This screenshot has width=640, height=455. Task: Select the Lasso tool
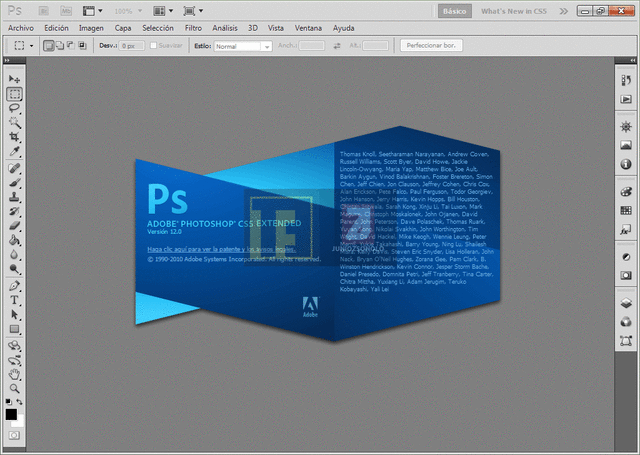click(14, 109)
